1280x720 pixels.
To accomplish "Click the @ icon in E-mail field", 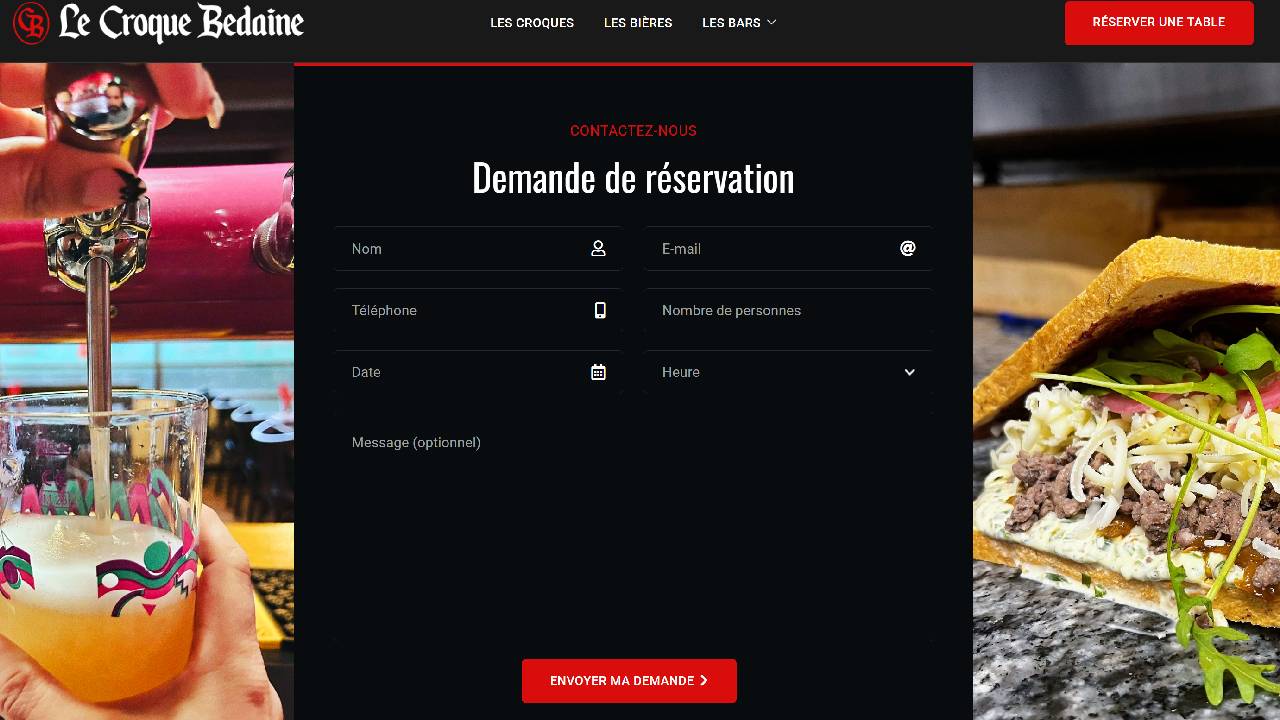I will [908, 249].
